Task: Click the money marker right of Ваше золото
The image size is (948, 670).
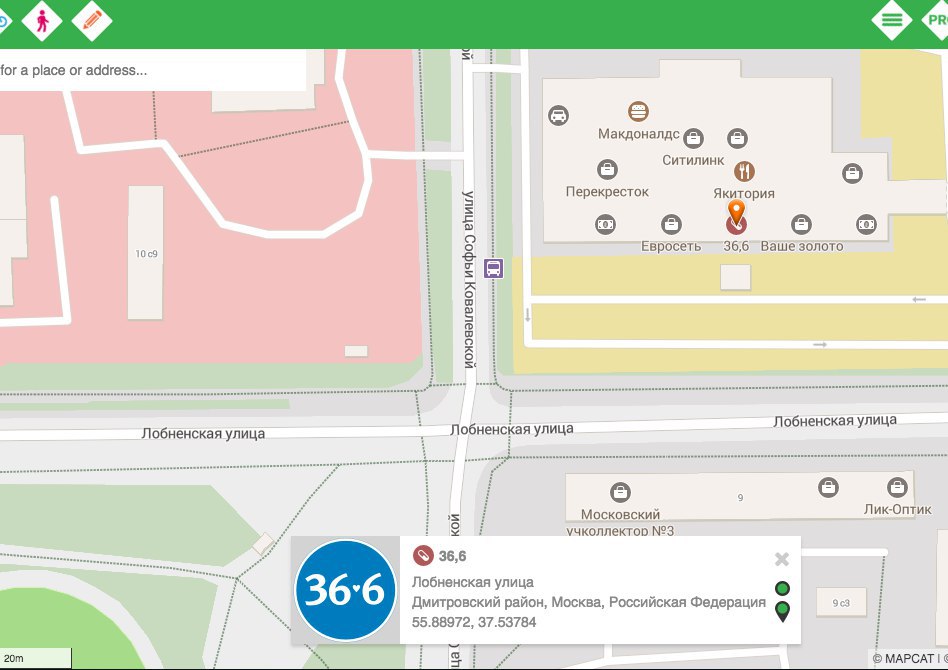Action: click(866, 224)
